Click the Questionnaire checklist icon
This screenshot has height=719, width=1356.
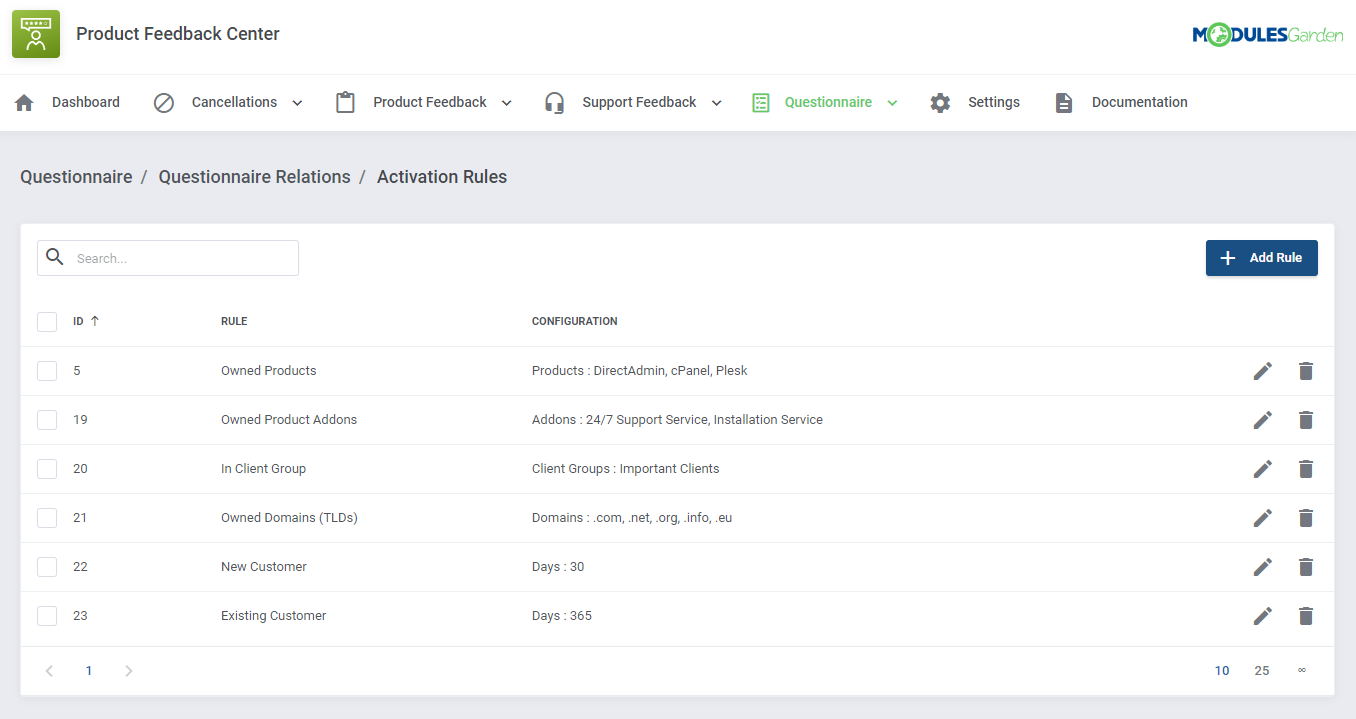click(760, 102)
